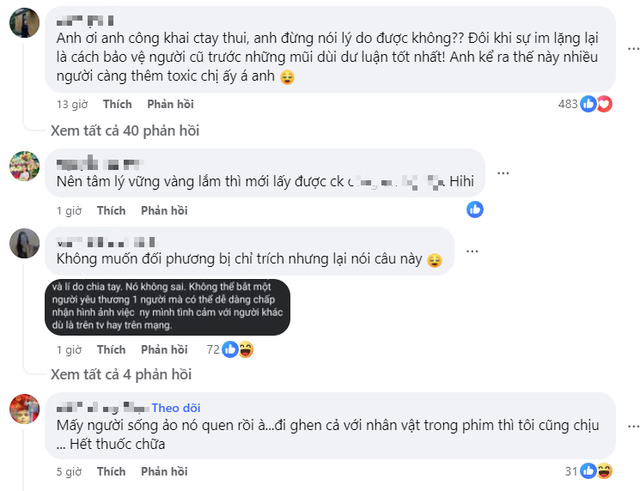Click like reaction beside count 31
Viewport: 640px width, 491px height.
click(x=589, y=470)
